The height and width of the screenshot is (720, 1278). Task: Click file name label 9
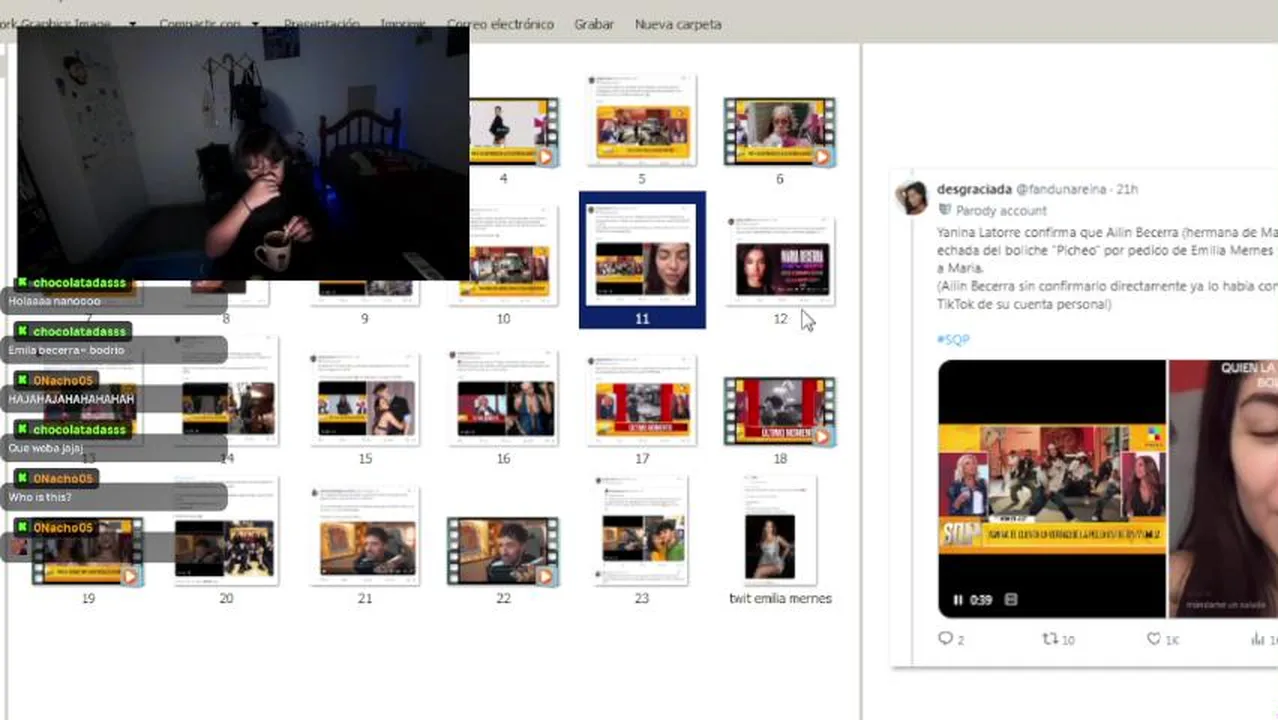click(x=365, y=319)
